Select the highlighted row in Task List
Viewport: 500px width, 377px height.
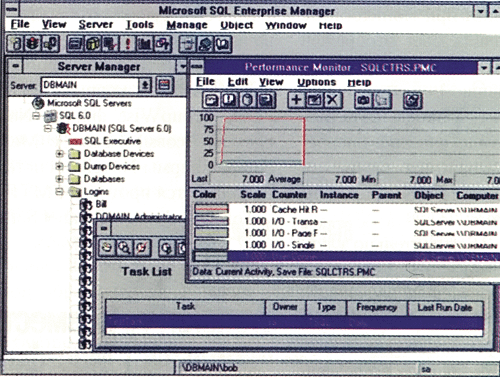pos(295,322)
